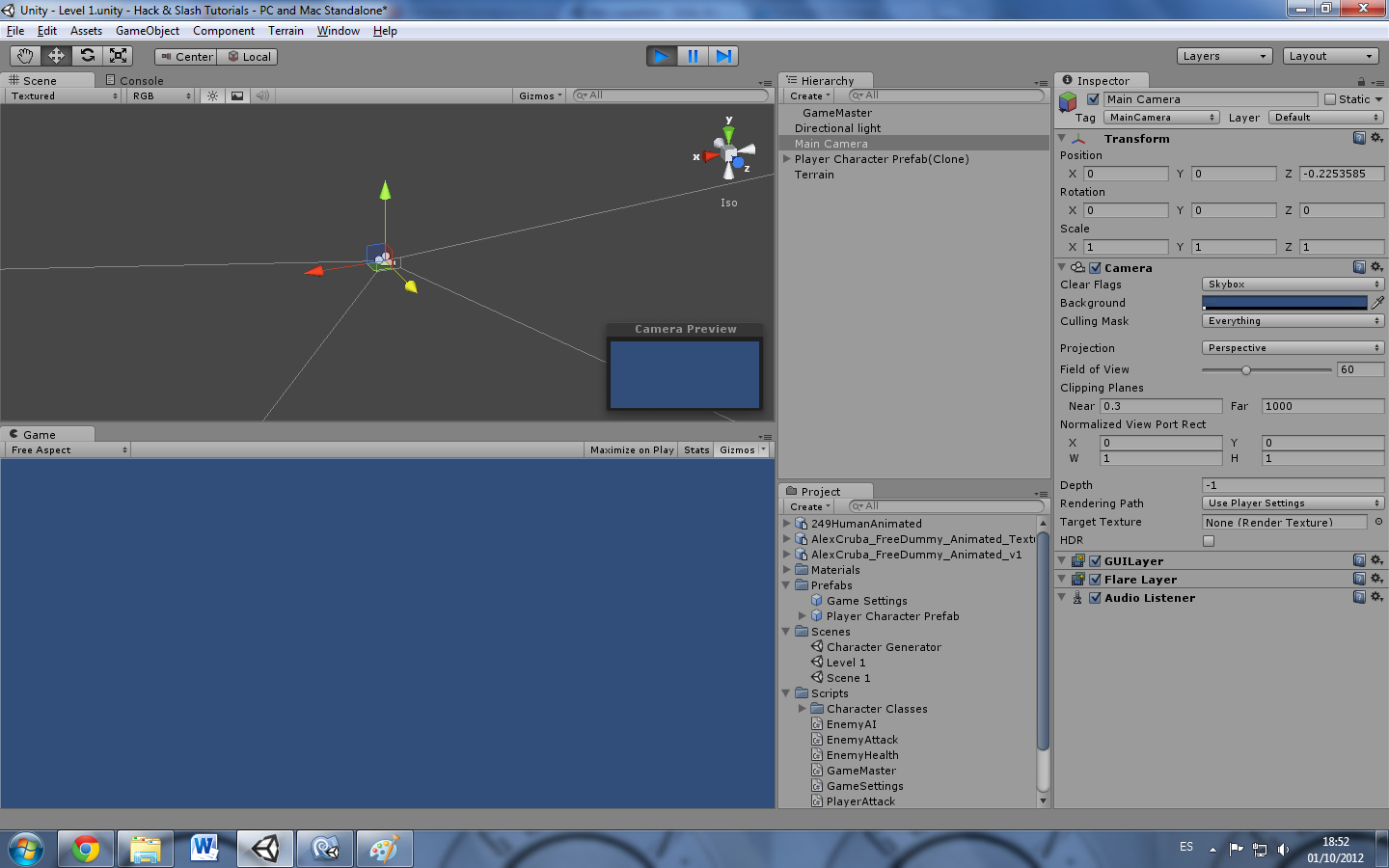
Task: Launch Google Chrome from taskbar
Action: point(86,849)
